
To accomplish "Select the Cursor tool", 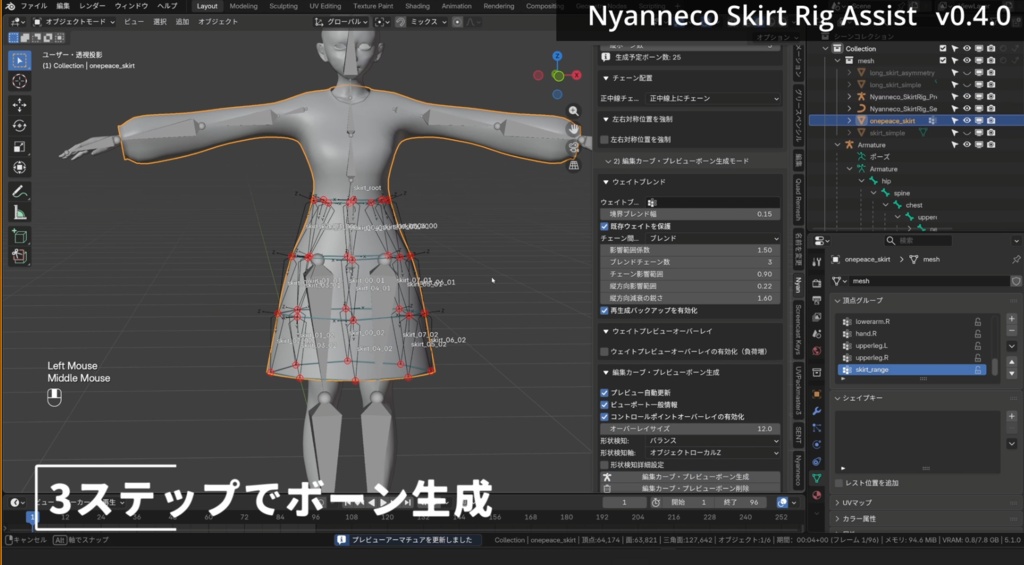I will (x=19, y=81).
